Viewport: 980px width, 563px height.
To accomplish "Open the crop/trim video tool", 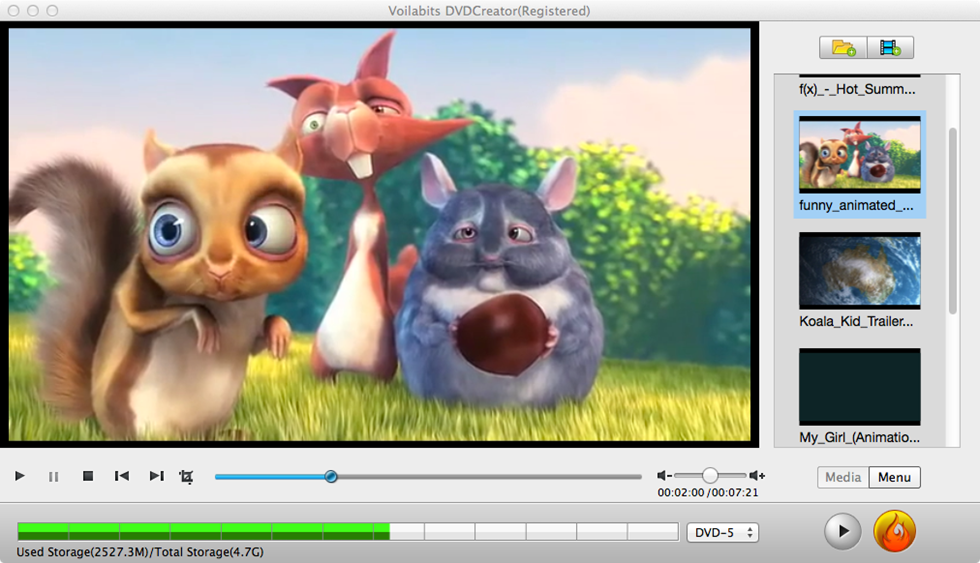I will 186,477.
